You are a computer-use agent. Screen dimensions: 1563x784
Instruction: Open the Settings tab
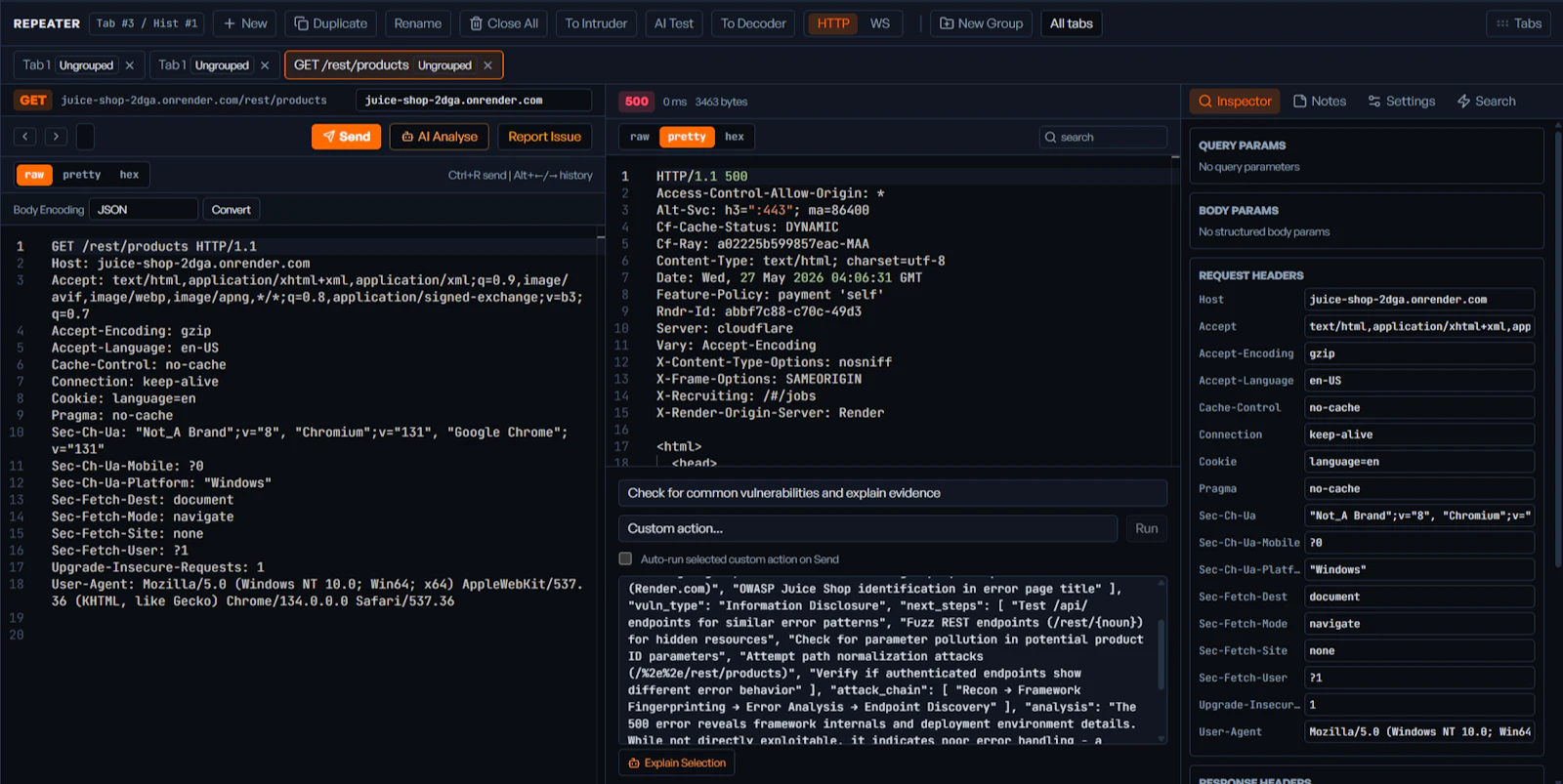tap(1402, 102)
